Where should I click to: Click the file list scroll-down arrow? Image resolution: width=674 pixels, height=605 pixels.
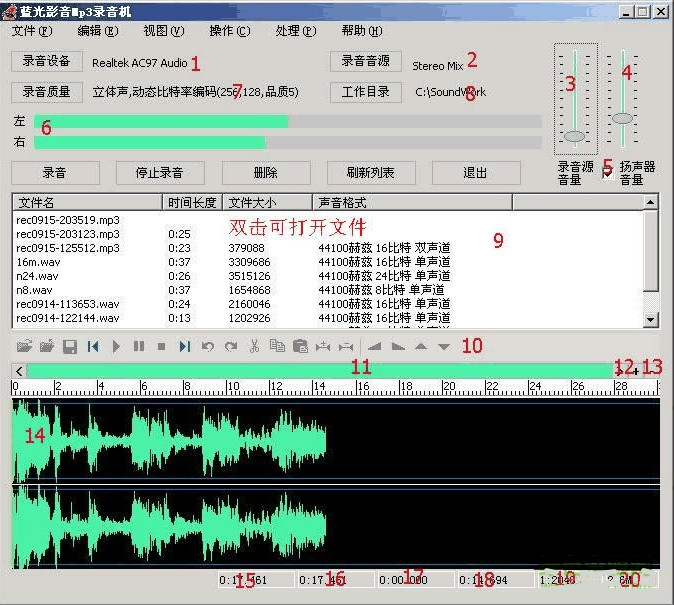point(651,319)
